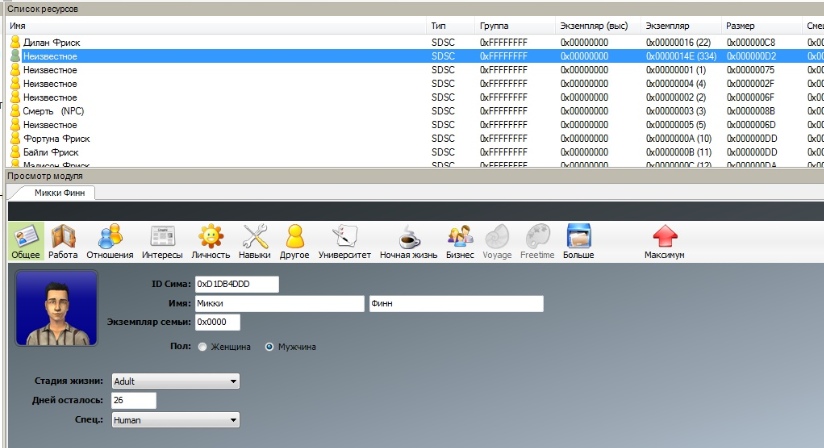
Task: Select the Дилан Фриск resource row
Action: 51,43
